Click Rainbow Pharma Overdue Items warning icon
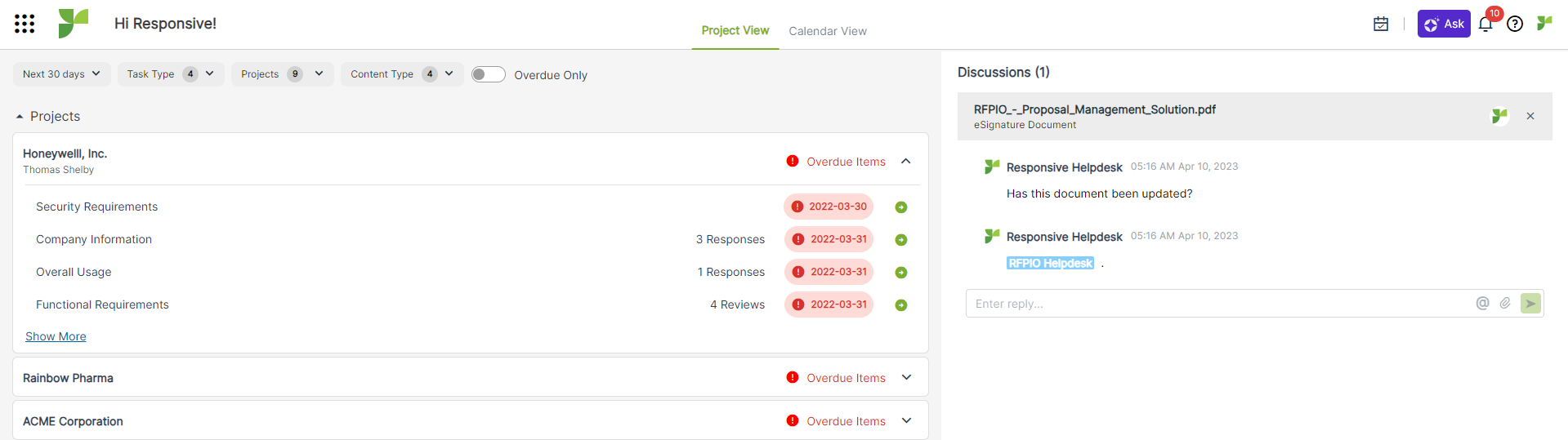Screen dimensions: 1568x440 click(793, 377)
